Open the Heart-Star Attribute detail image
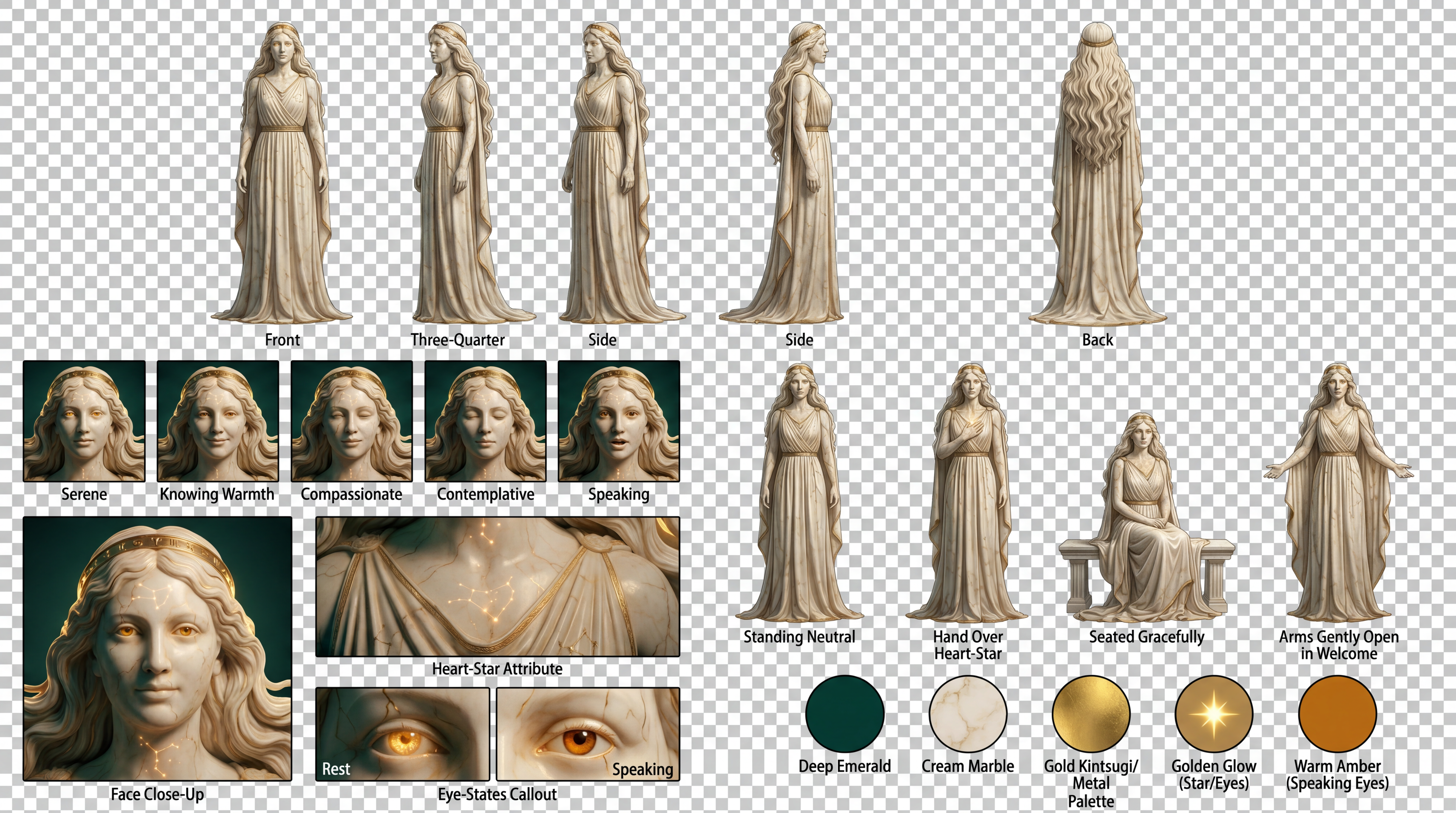 click(497, 587)
